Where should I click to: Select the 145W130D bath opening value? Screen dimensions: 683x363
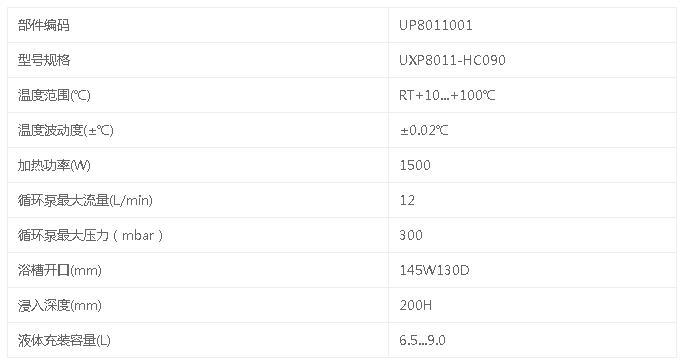434,270
